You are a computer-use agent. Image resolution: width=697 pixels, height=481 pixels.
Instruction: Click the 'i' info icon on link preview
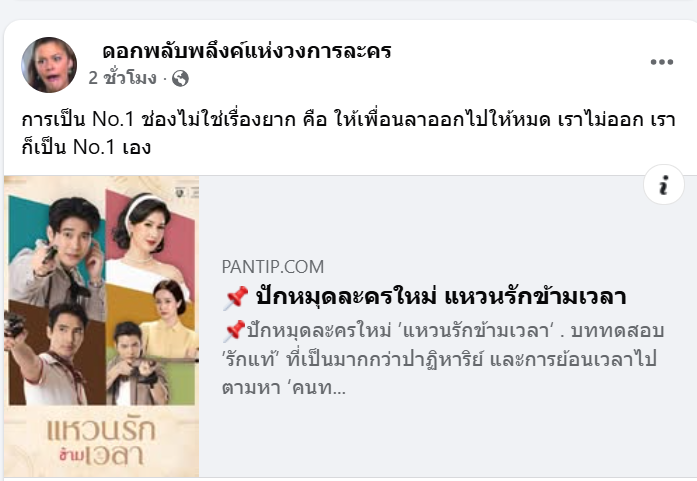coord(664,184)
